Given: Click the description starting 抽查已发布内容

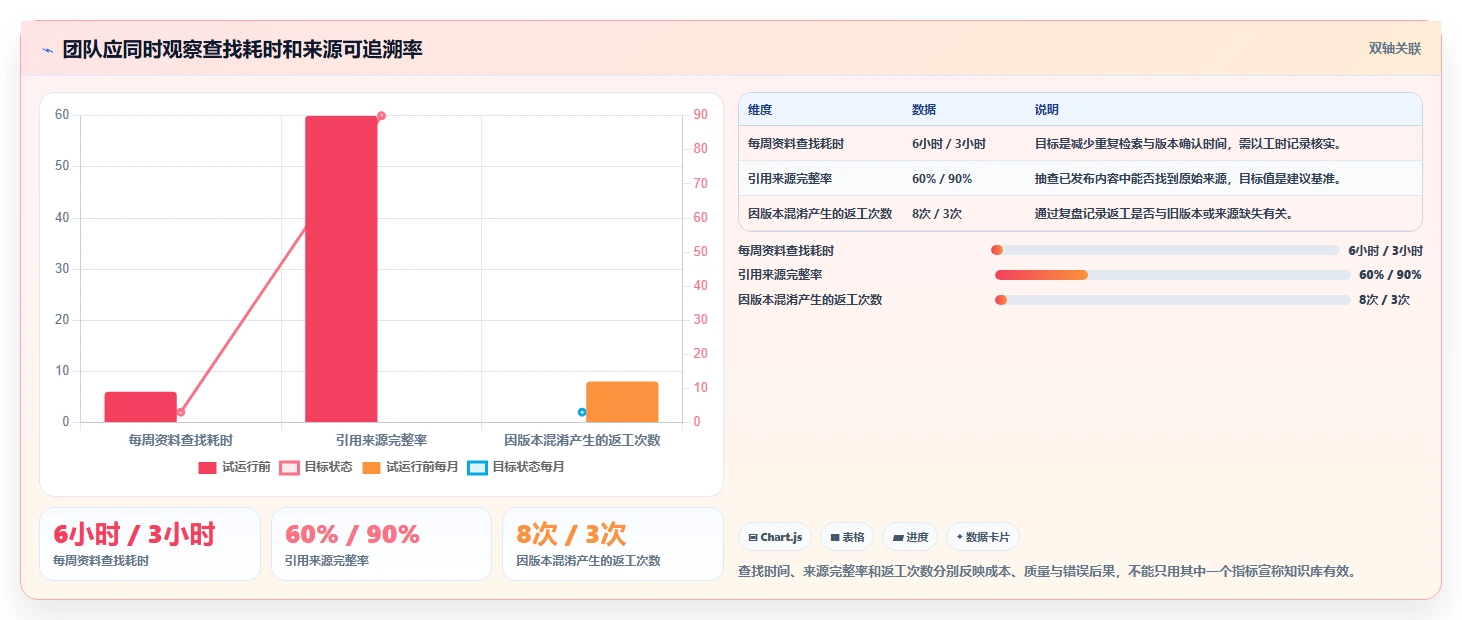Looking at the screenshot, I should [1188, 178].
